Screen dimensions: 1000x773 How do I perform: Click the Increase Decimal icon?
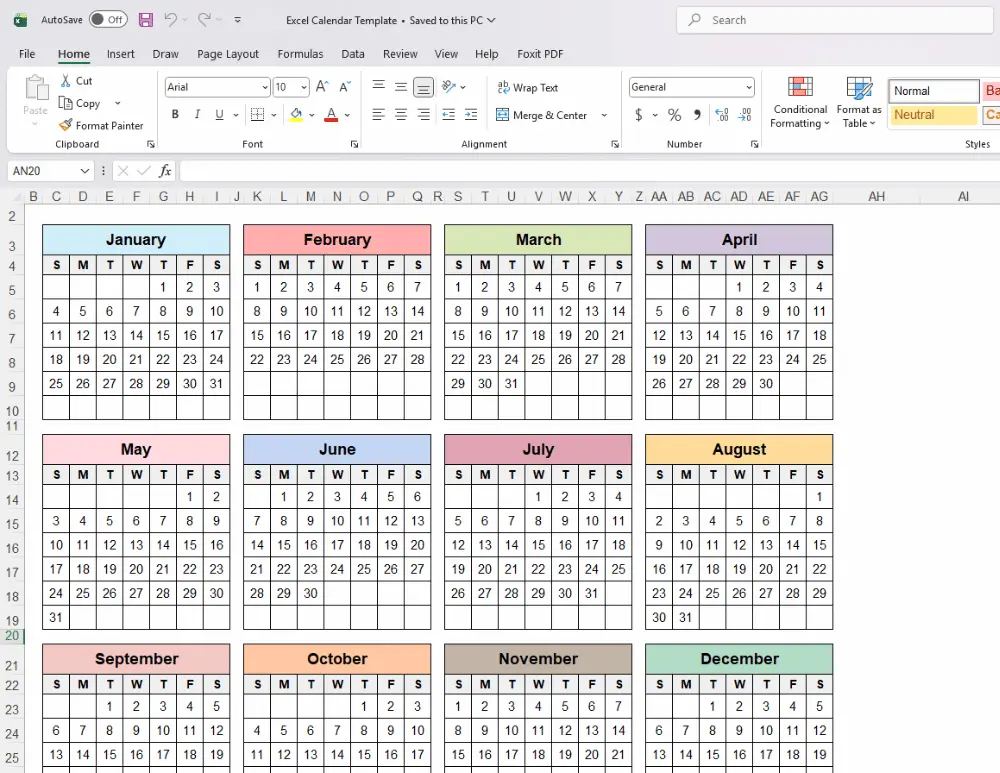(x=721, y=116)
